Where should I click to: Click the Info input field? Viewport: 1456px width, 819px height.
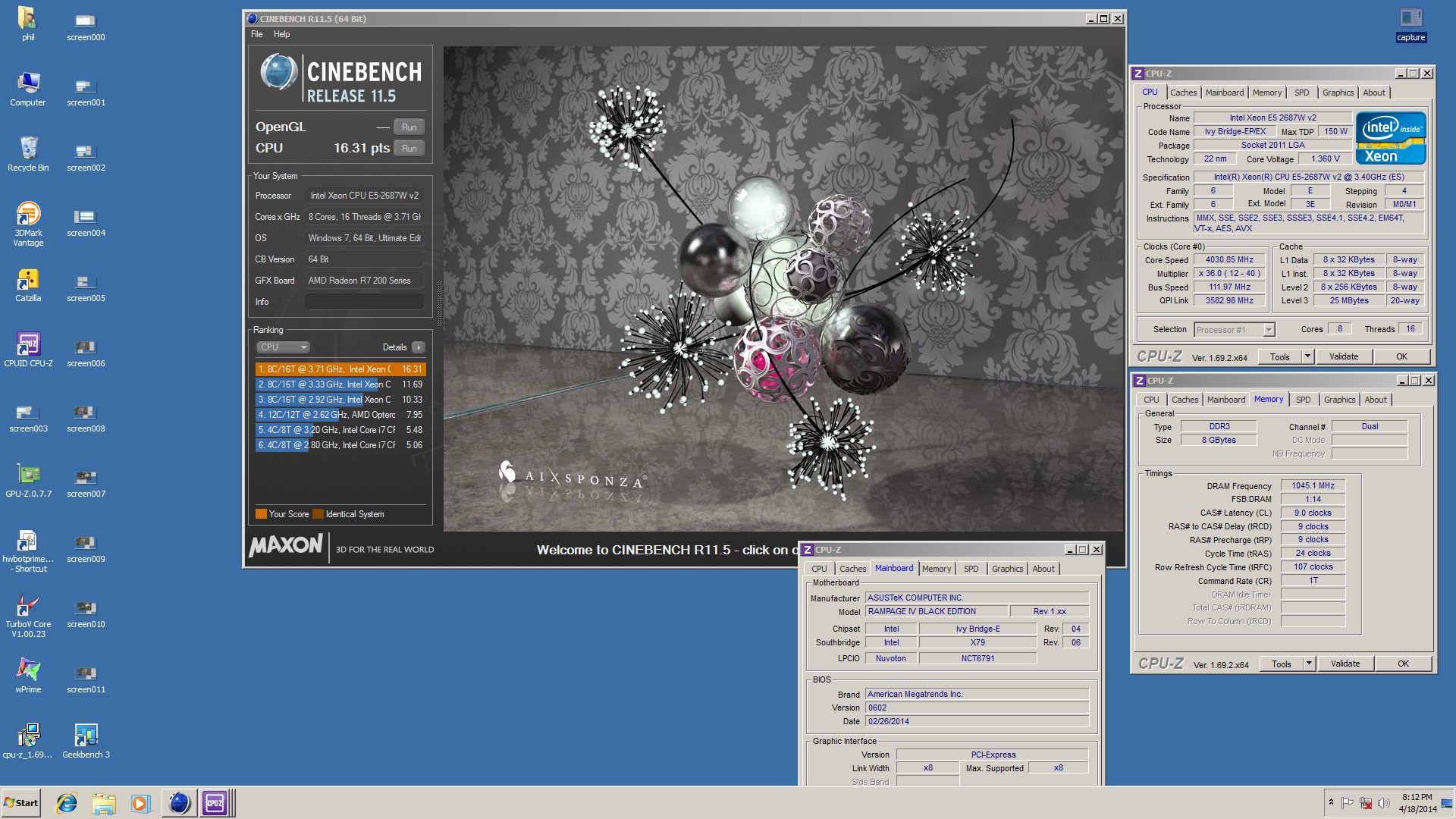click(364, 302)
